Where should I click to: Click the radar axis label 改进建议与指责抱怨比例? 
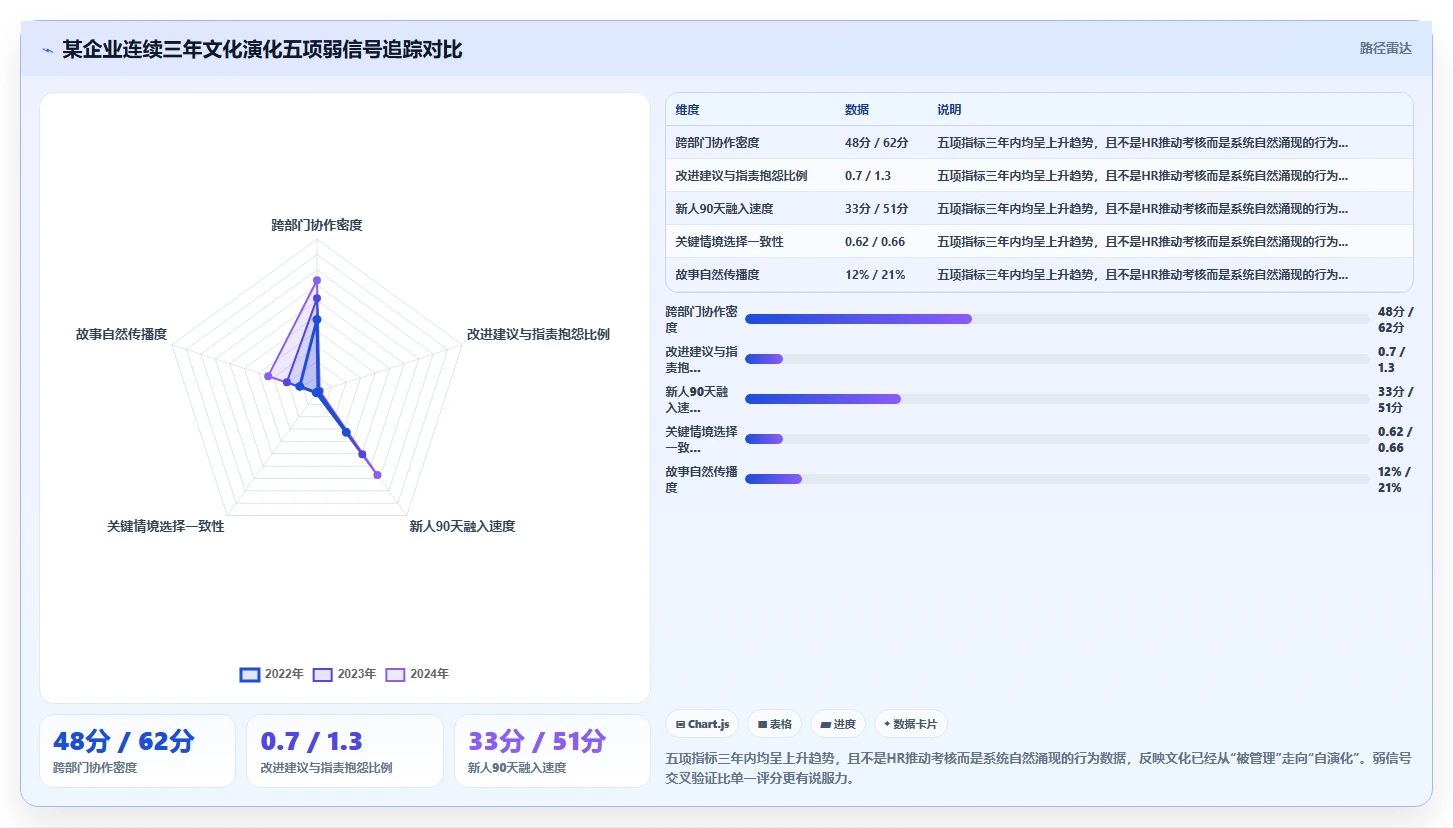538,334
